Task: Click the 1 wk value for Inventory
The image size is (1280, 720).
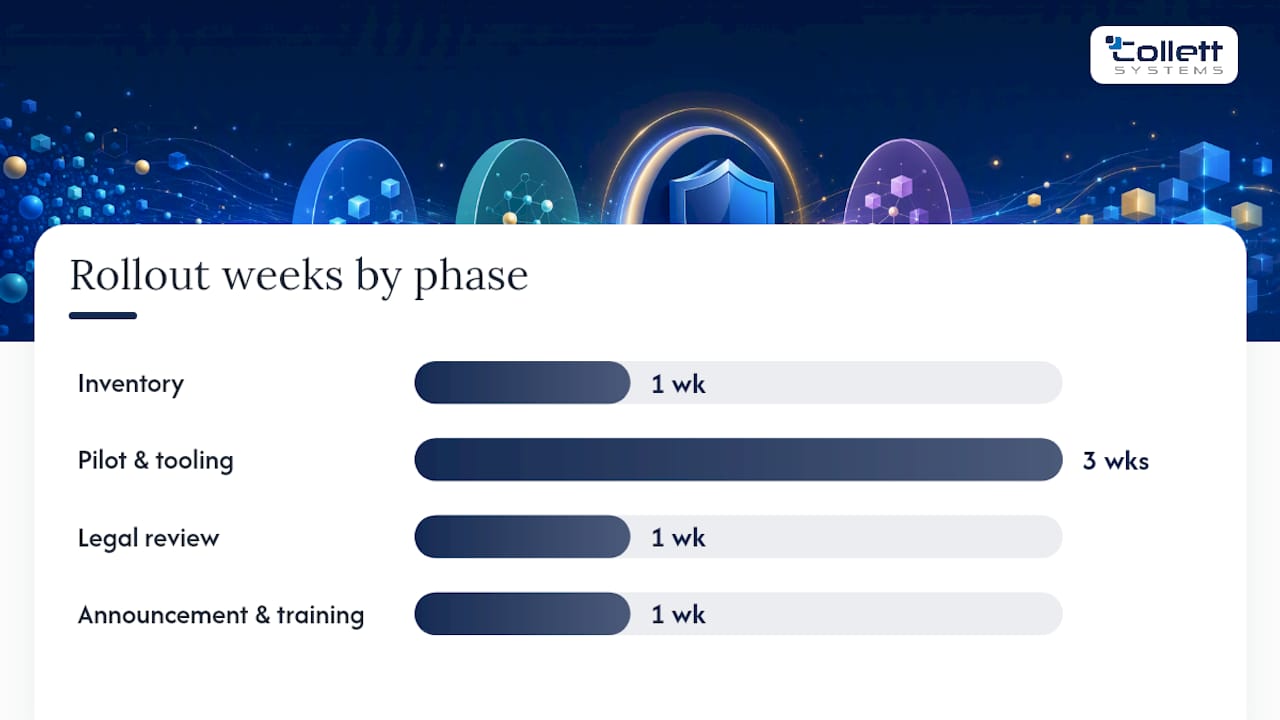Action: [x=679, y=384]
